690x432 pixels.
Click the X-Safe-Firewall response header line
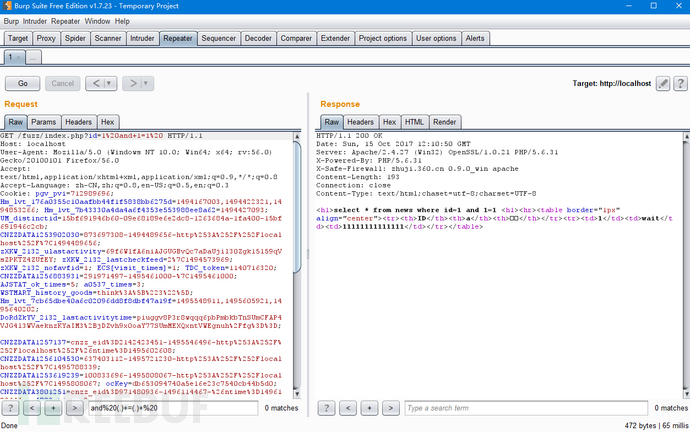417,168
